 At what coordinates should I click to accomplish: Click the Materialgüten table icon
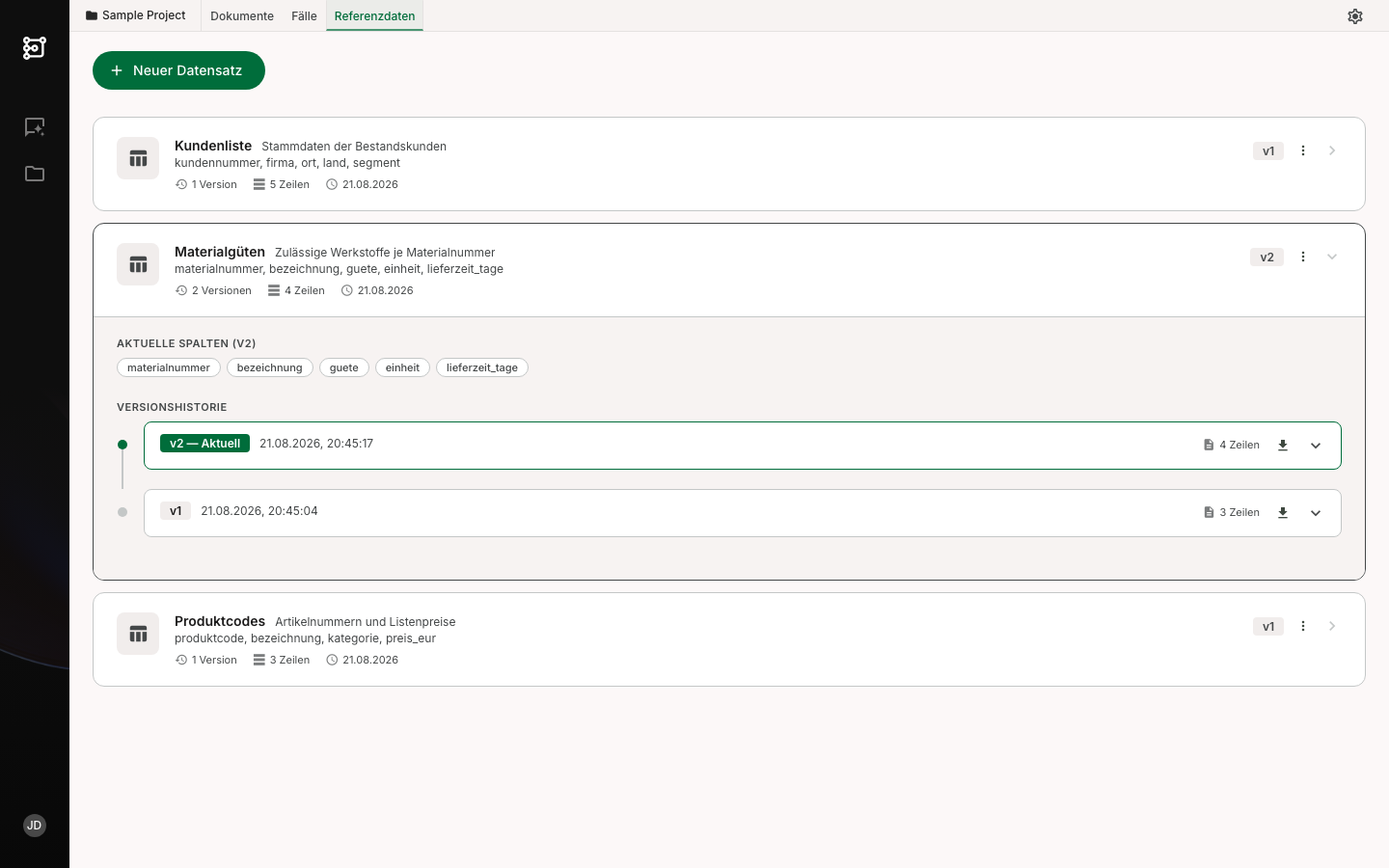point(138,264)
